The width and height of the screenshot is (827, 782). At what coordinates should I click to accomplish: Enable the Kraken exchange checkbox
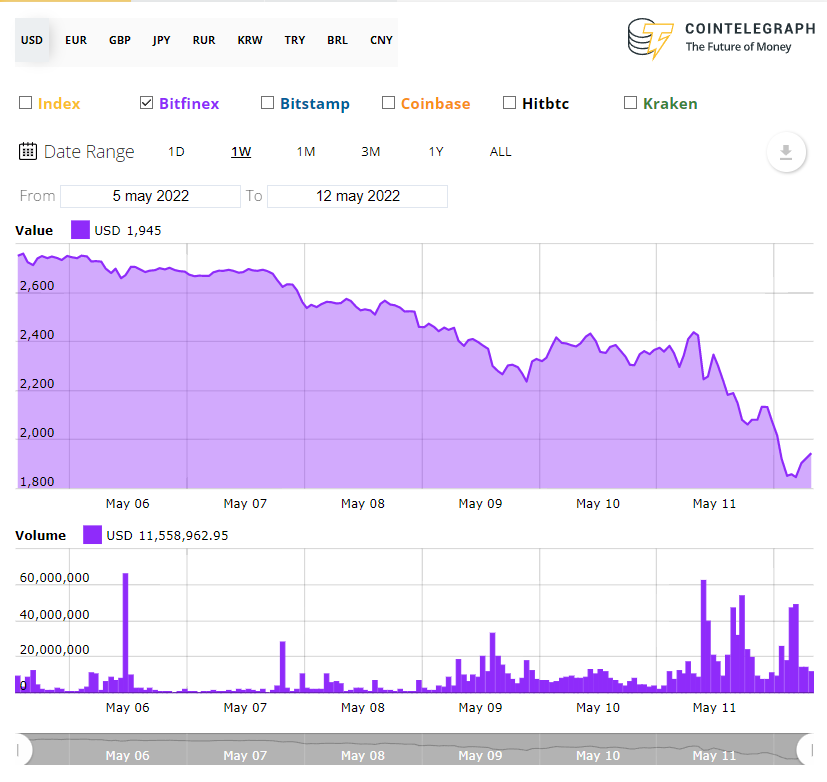tap(630, 103)
